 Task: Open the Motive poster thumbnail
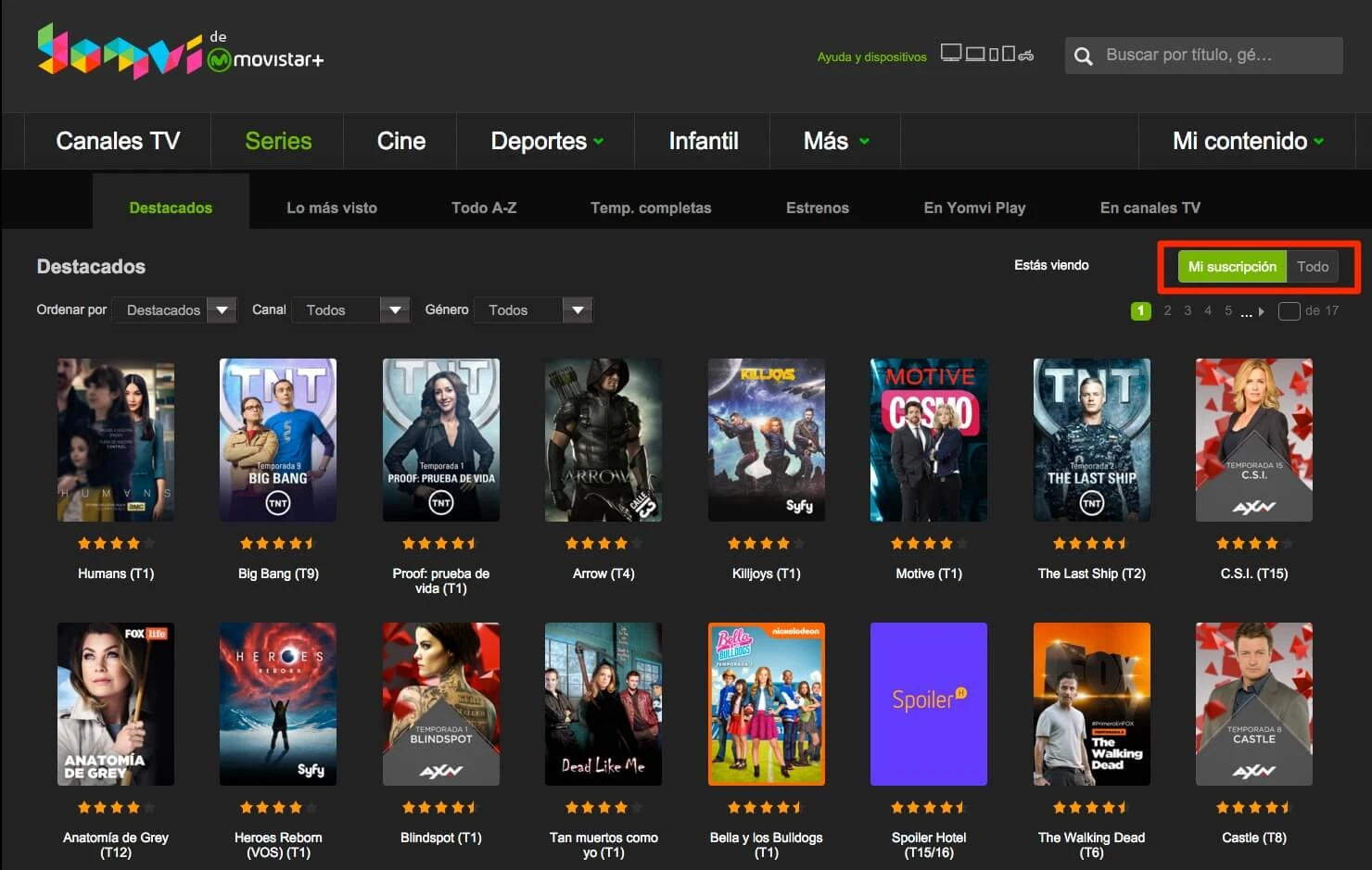pyautogui.click(x=929, y=440)
